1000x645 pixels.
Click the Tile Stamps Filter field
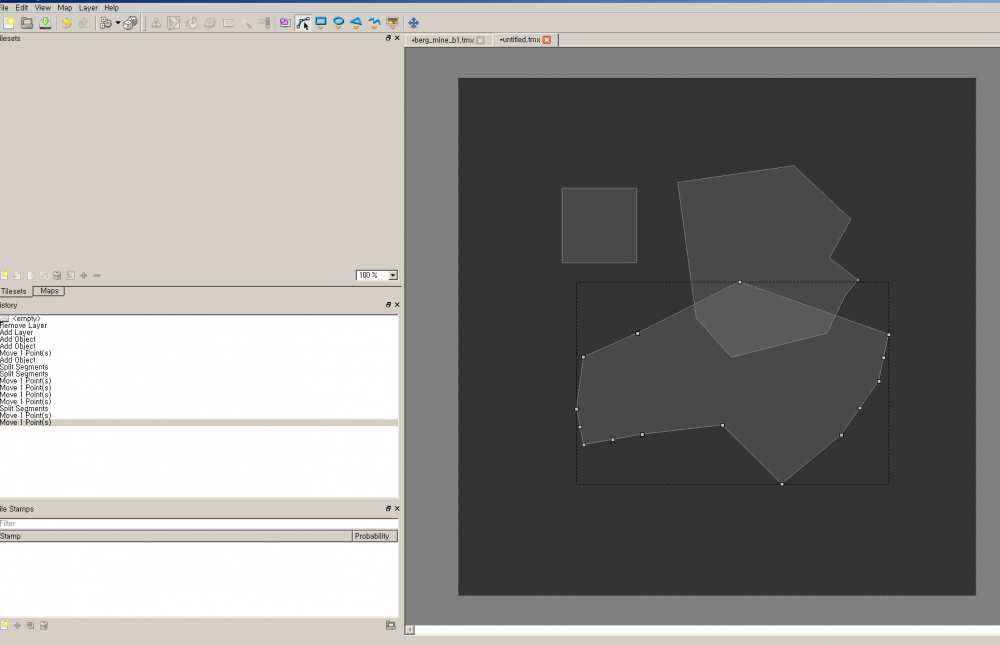click(x=198, y=523)
